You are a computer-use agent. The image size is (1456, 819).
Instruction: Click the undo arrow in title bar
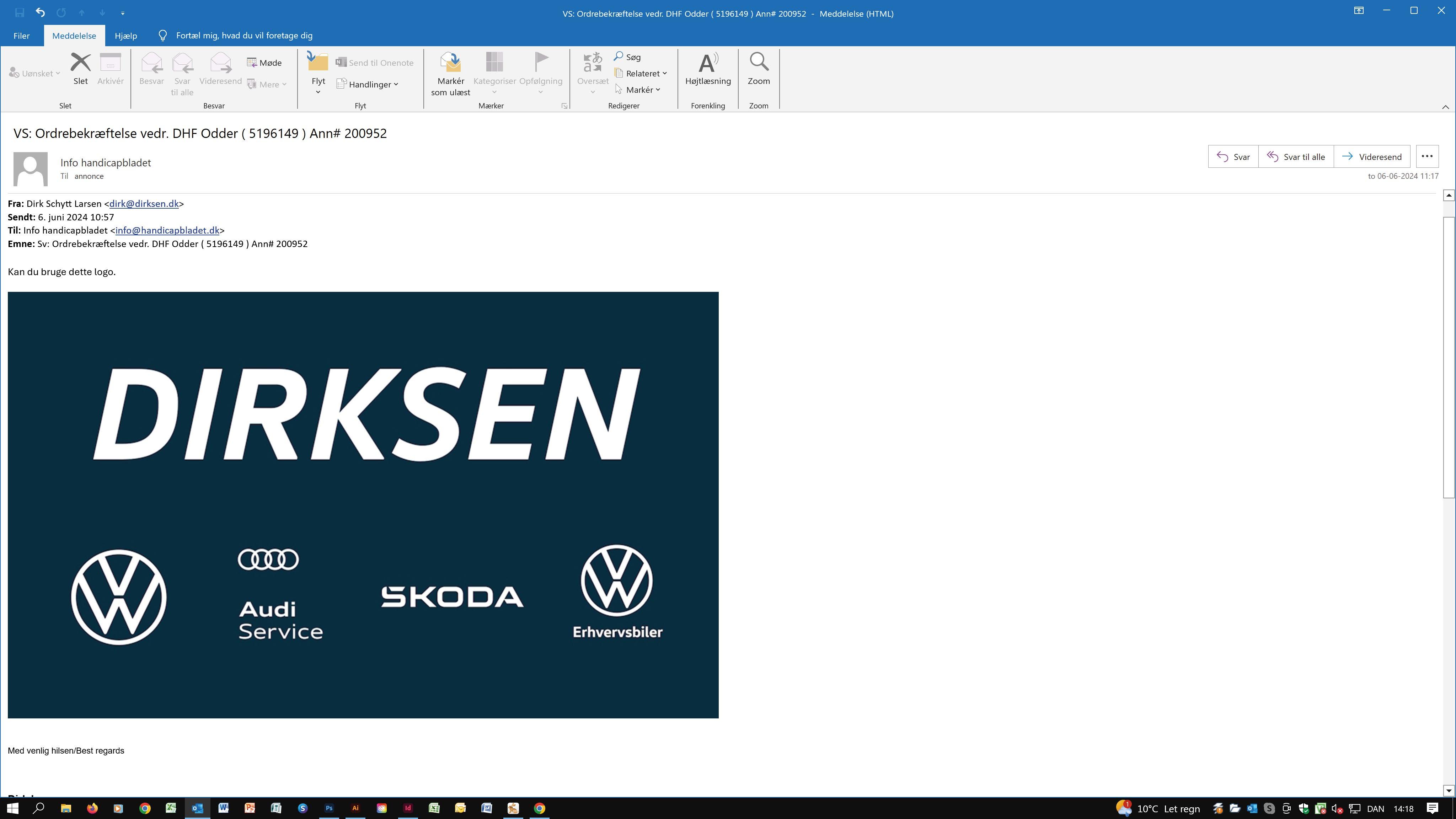[x=40, y=12]
